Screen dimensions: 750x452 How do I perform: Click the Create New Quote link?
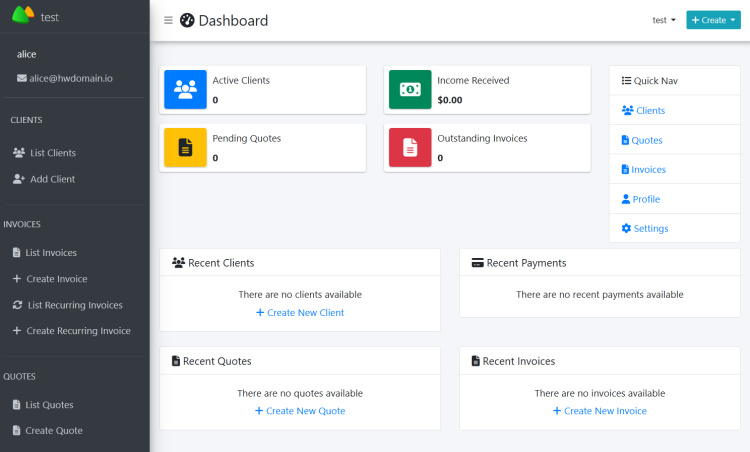pos(300,411)
